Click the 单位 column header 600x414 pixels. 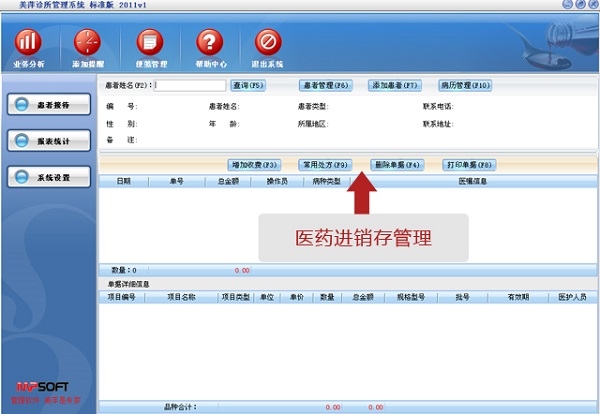pyautogui.click(x=267, y=297)
